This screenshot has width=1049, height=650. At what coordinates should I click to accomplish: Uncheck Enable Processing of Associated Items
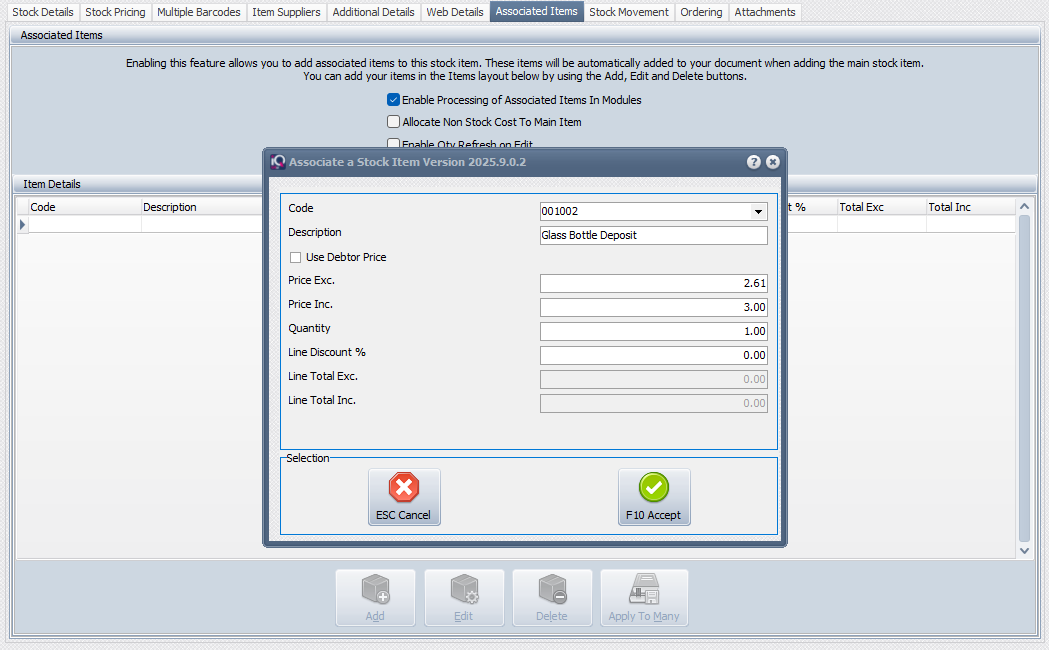tap(394, 100)
